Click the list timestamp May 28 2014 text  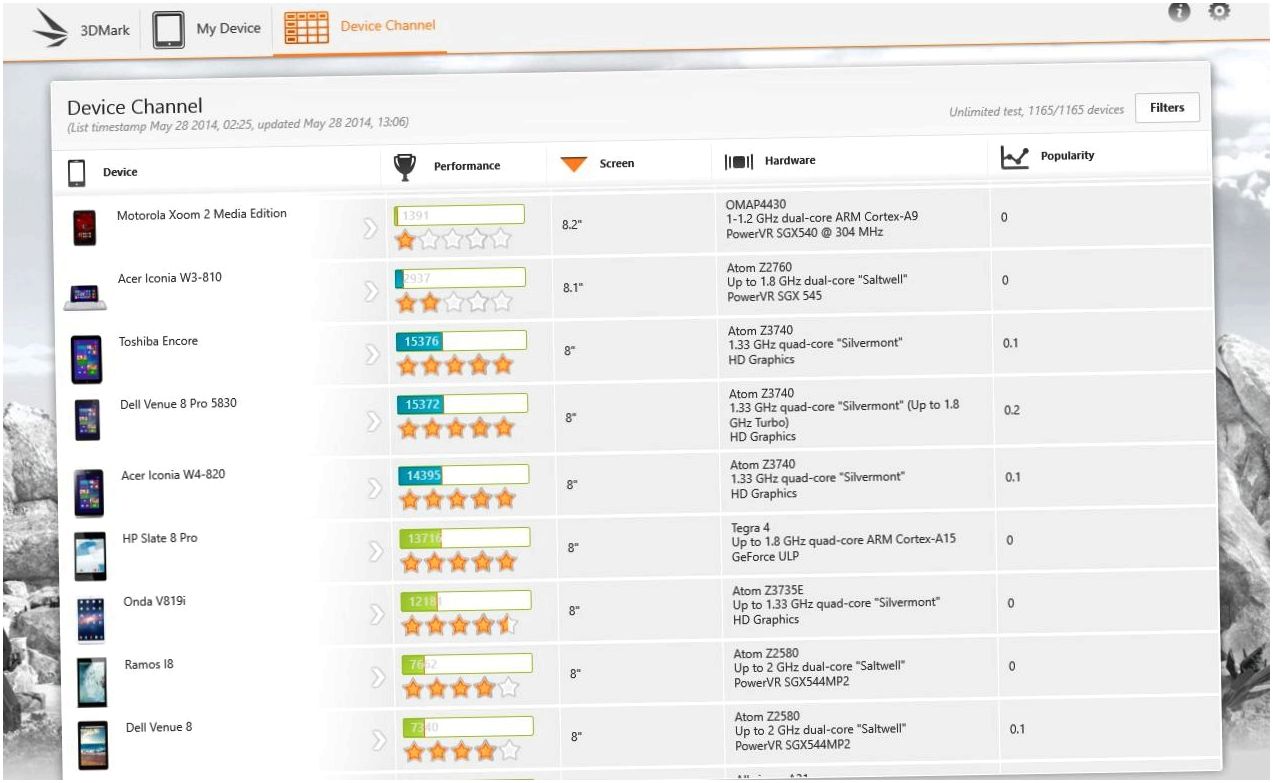click(237, 124)
